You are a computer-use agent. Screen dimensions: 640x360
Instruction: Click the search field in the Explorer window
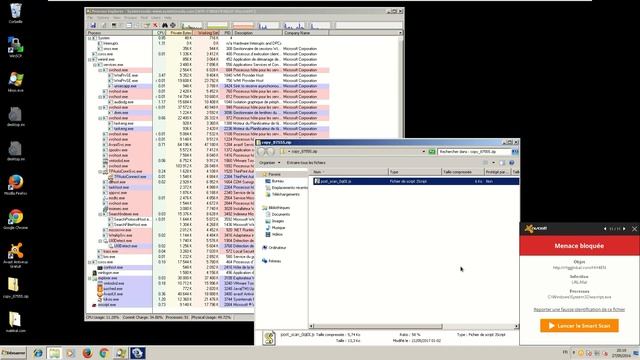click(474, 151)
